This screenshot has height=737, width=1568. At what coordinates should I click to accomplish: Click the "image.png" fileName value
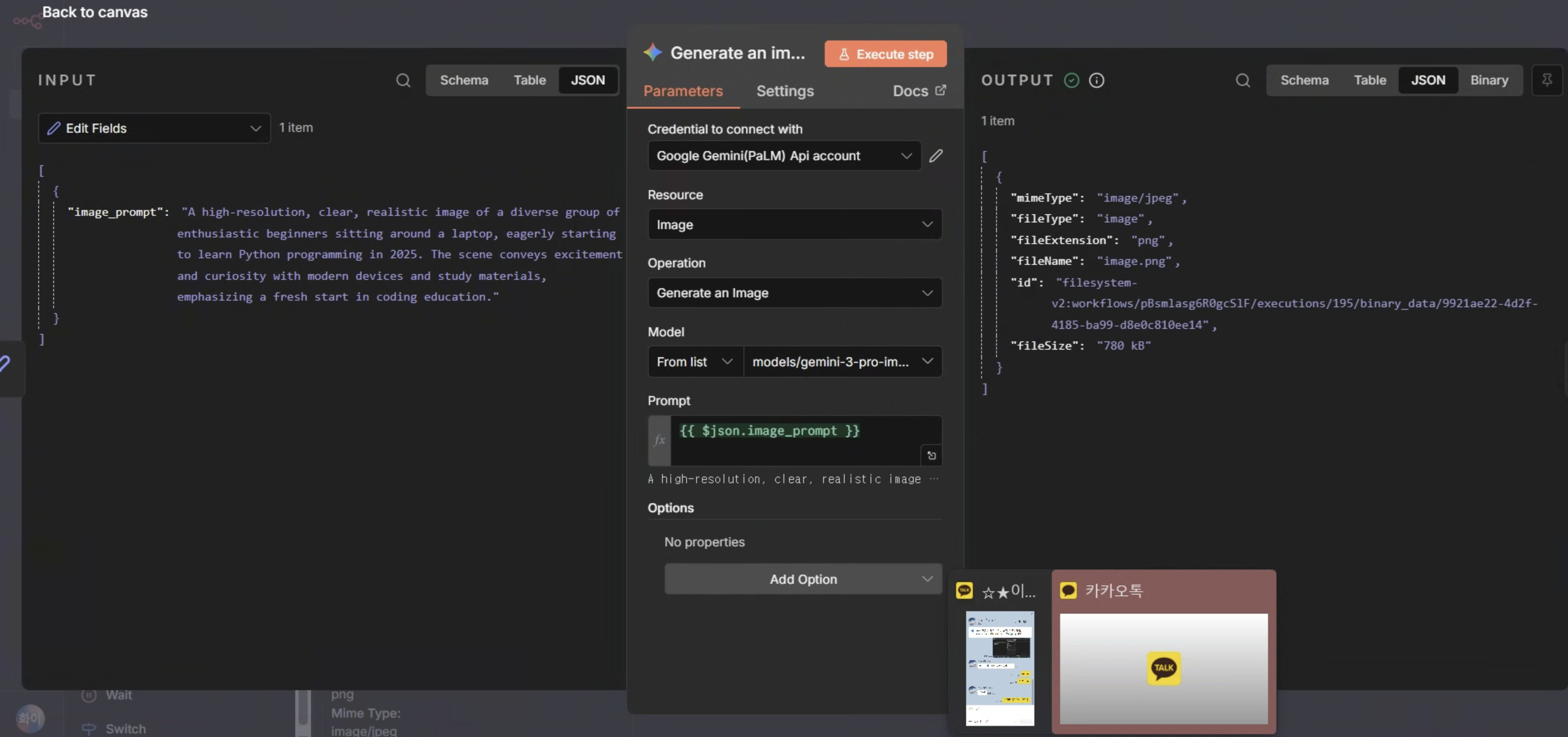(x=1134, y=262)
